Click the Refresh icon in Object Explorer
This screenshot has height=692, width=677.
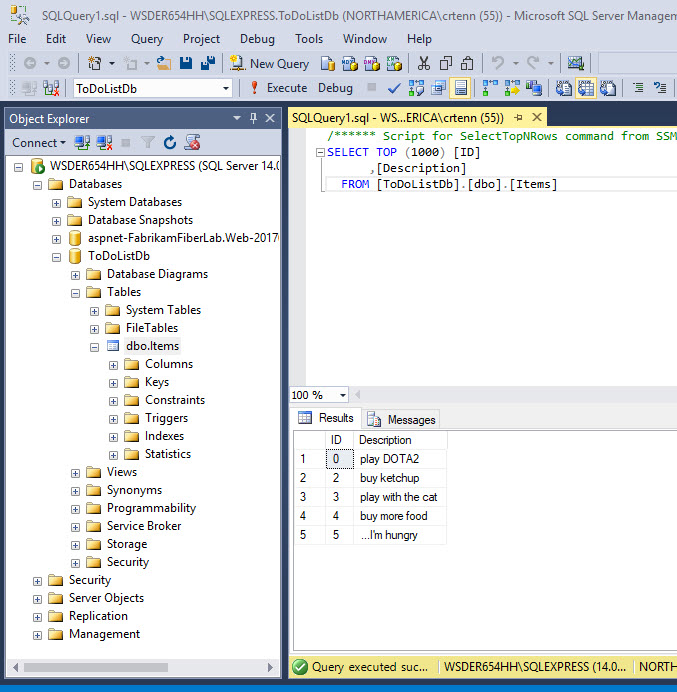click(x=170, y=143)
